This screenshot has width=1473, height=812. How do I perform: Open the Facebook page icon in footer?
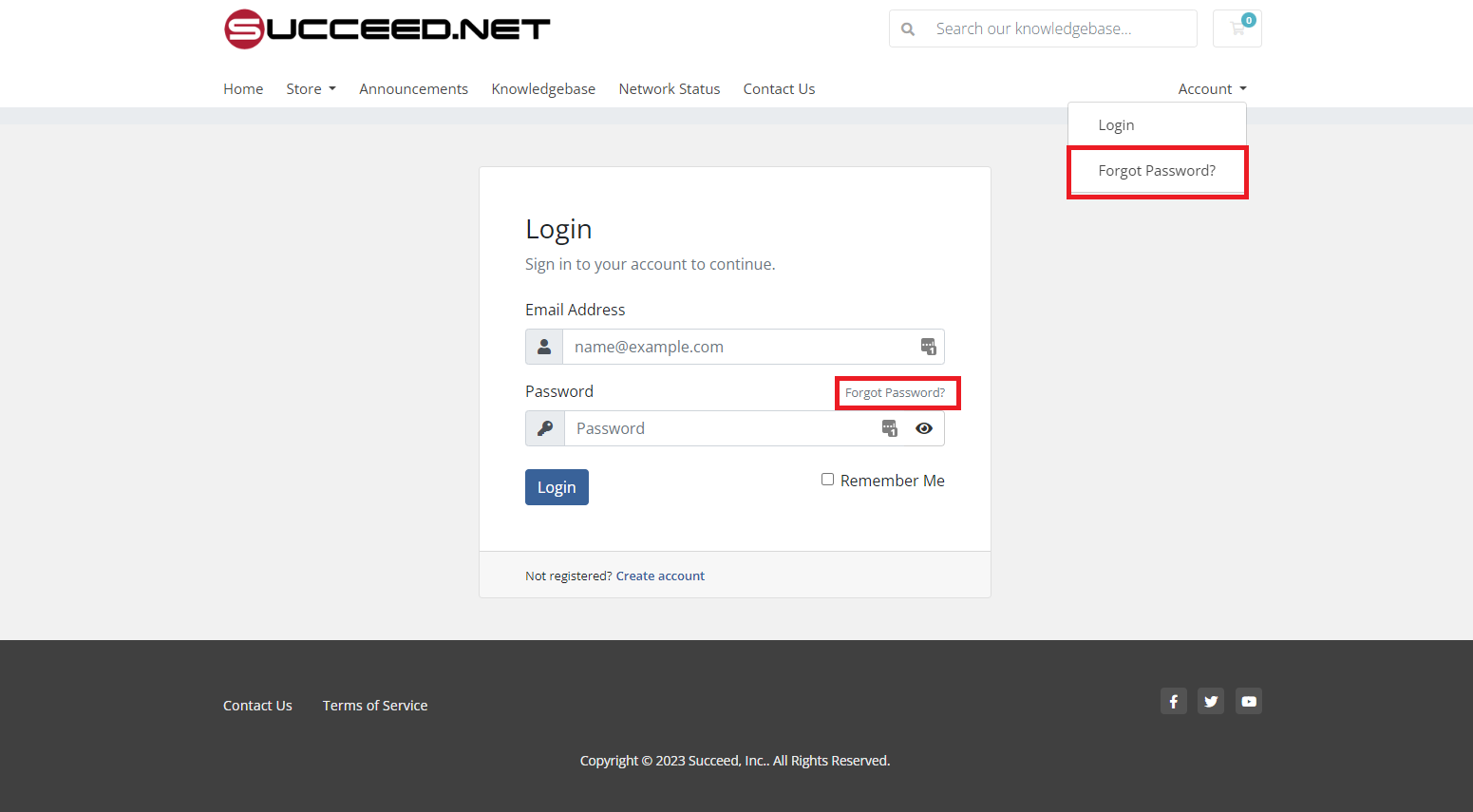[x=1173, y=700]
